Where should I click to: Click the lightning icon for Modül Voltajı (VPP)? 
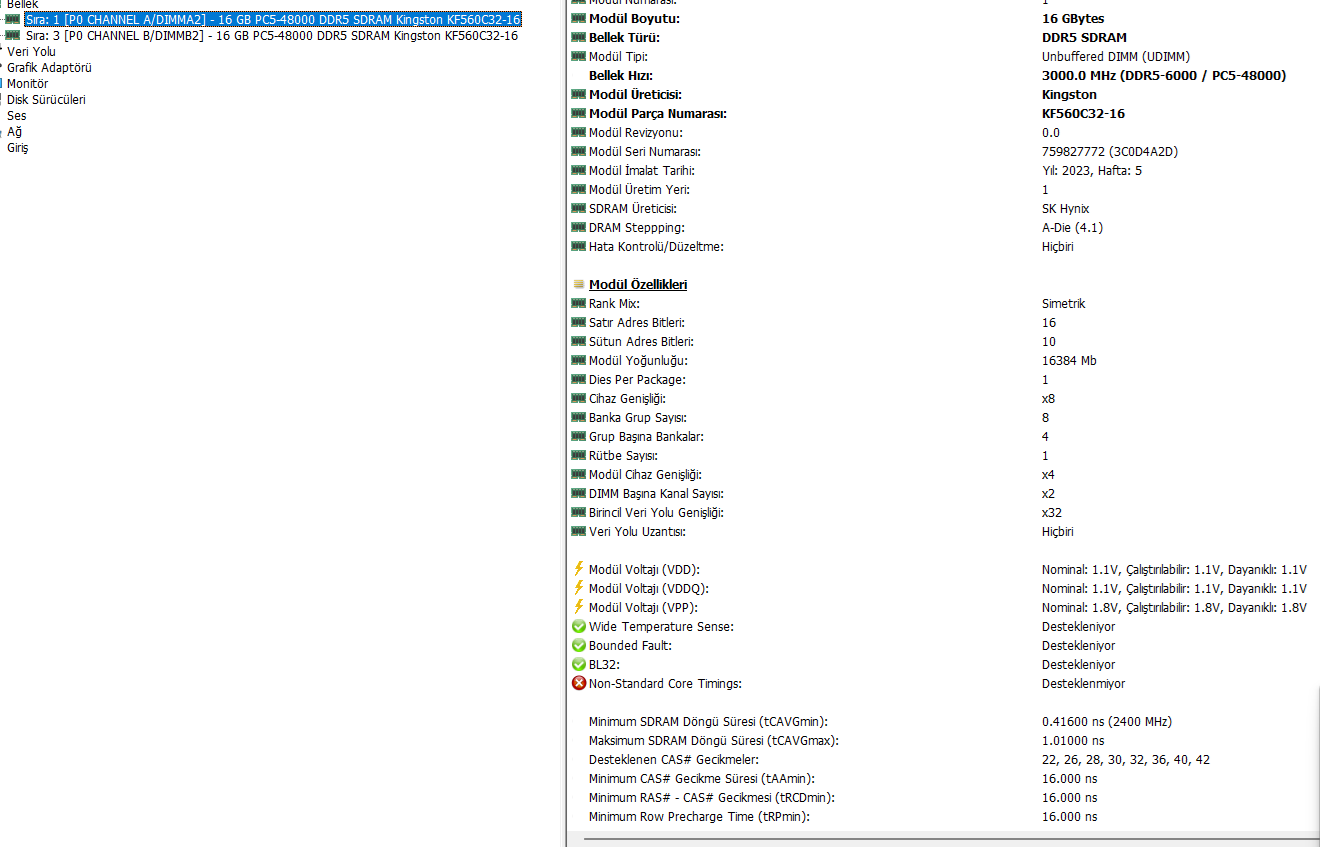(578, 607)
